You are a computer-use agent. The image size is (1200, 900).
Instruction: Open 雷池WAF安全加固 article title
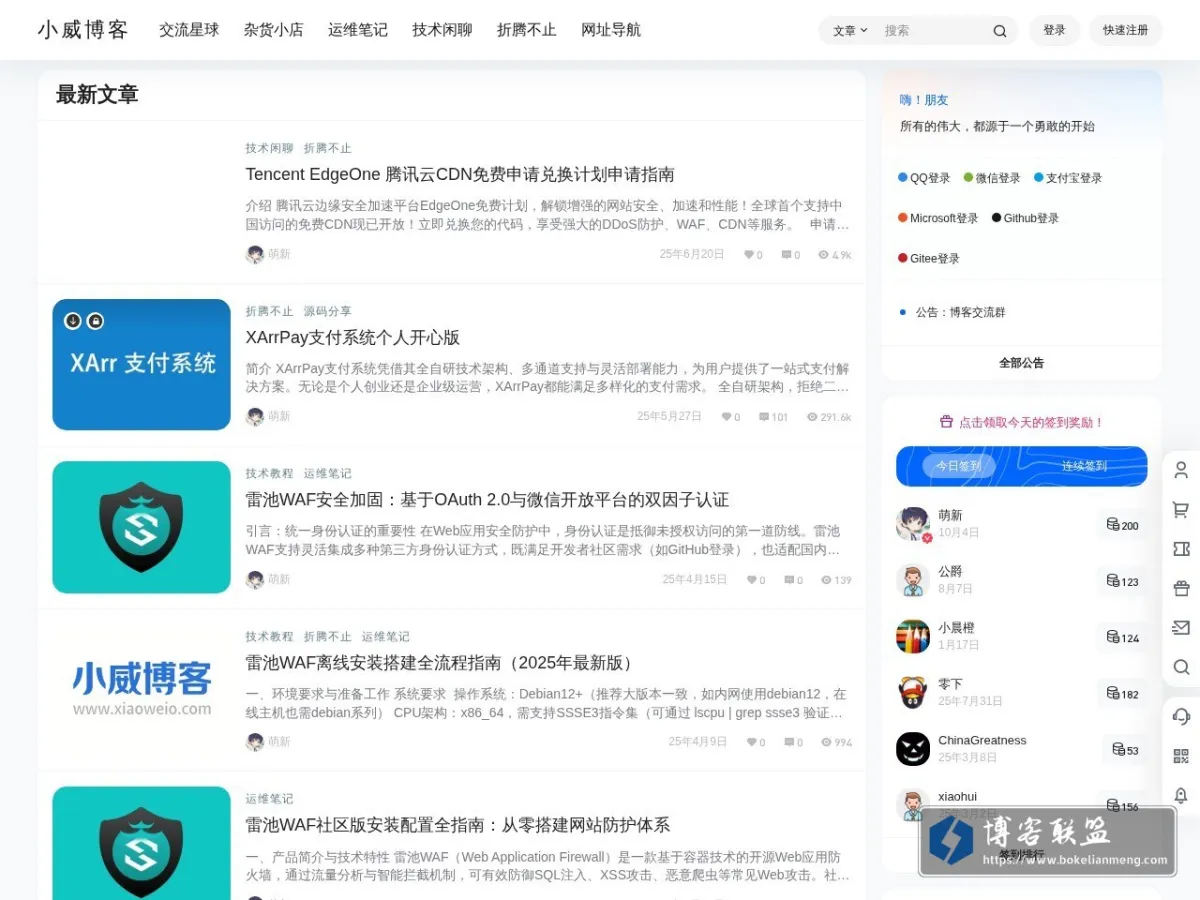[487, 499]
